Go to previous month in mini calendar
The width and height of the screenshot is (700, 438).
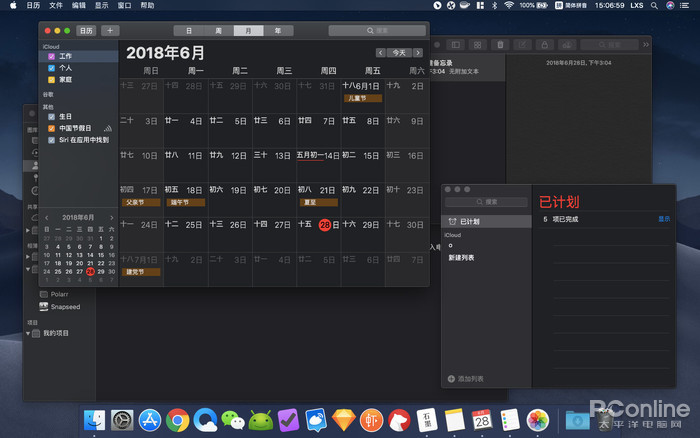pos(46,217)
